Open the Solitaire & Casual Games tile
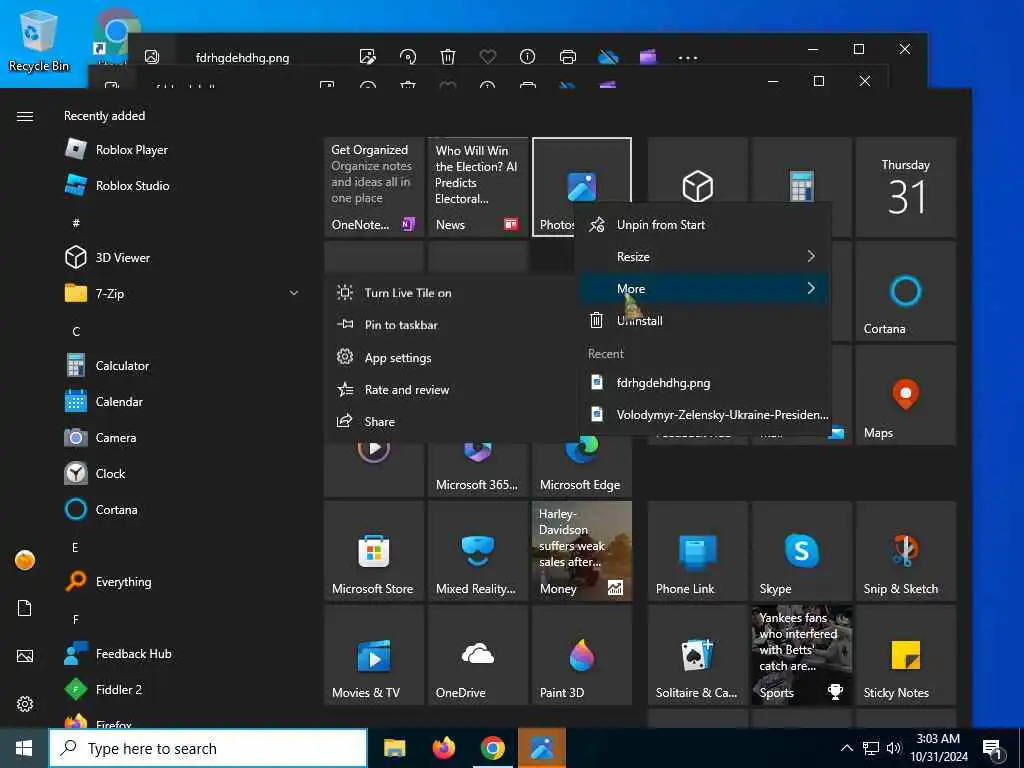The width and height of the screenshot is (1024, 768). tap(697, 655)
